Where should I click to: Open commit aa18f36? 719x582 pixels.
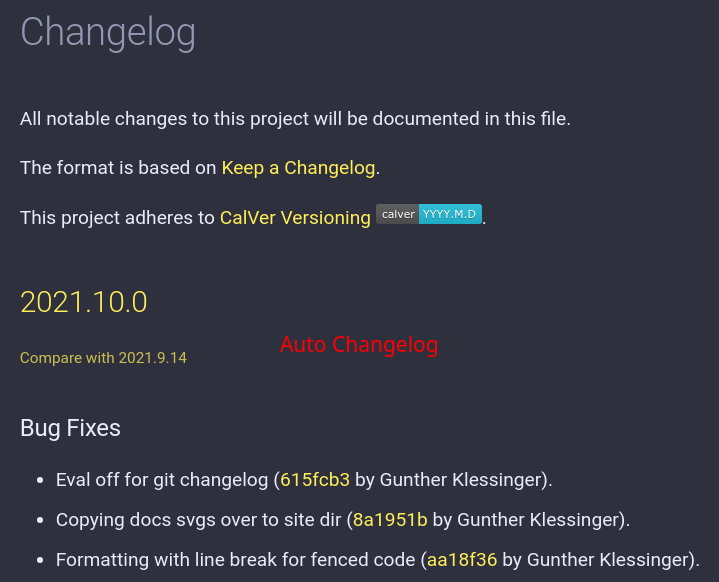click(462, 559)
